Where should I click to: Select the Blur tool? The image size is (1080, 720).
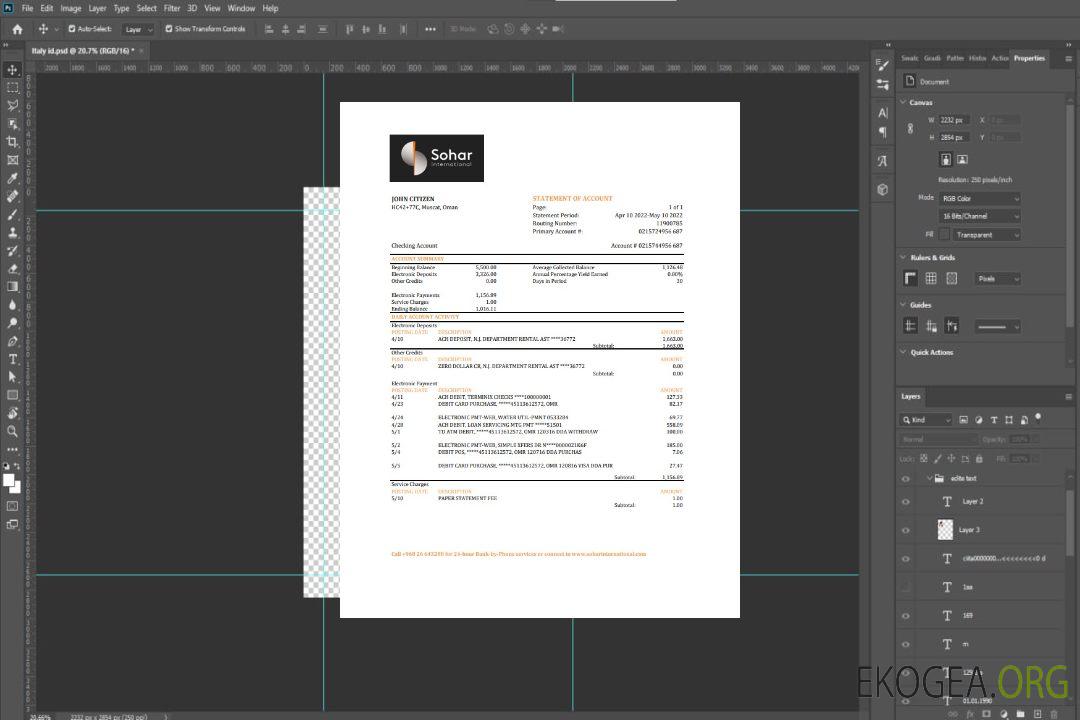12,305
